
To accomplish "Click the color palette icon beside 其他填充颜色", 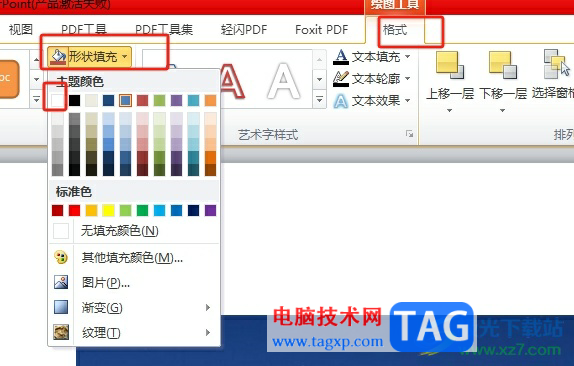I will 61,257.
